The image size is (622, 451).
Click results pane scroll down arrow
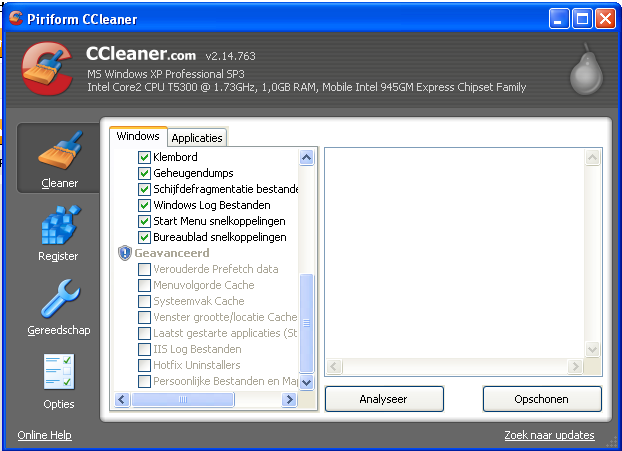(592, 349)
